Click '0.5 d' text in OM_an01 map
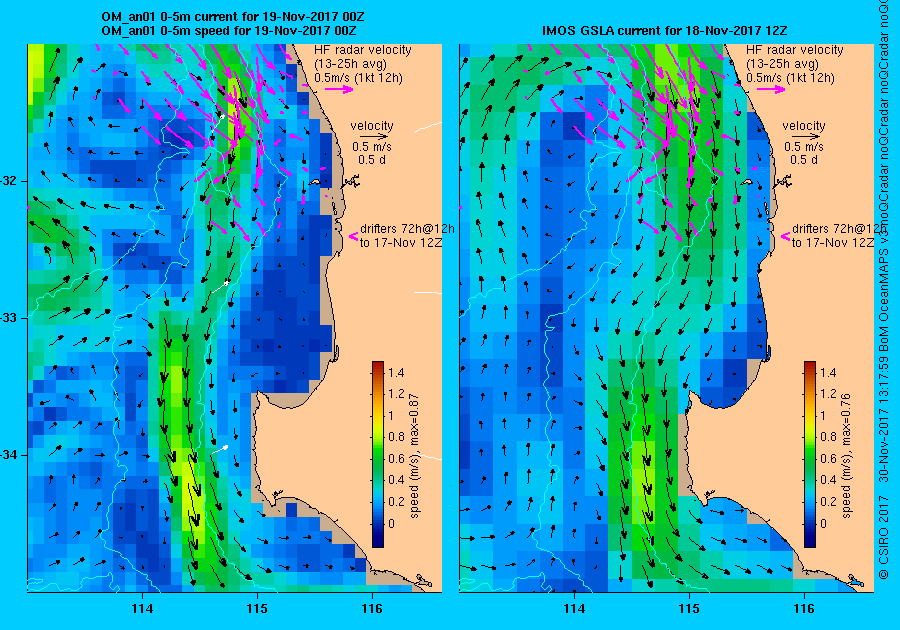This screenshot has height=630, width=900. (372, 160)
